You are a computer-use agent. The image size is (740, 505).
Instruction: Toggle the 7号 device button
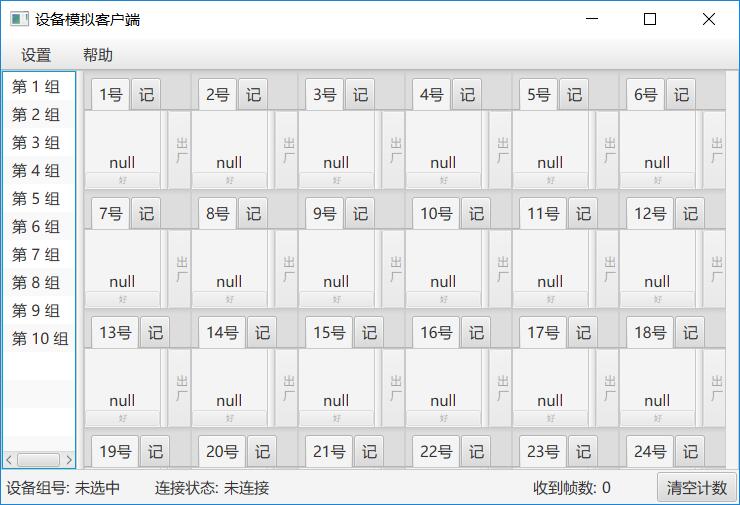tap(110, 213)
